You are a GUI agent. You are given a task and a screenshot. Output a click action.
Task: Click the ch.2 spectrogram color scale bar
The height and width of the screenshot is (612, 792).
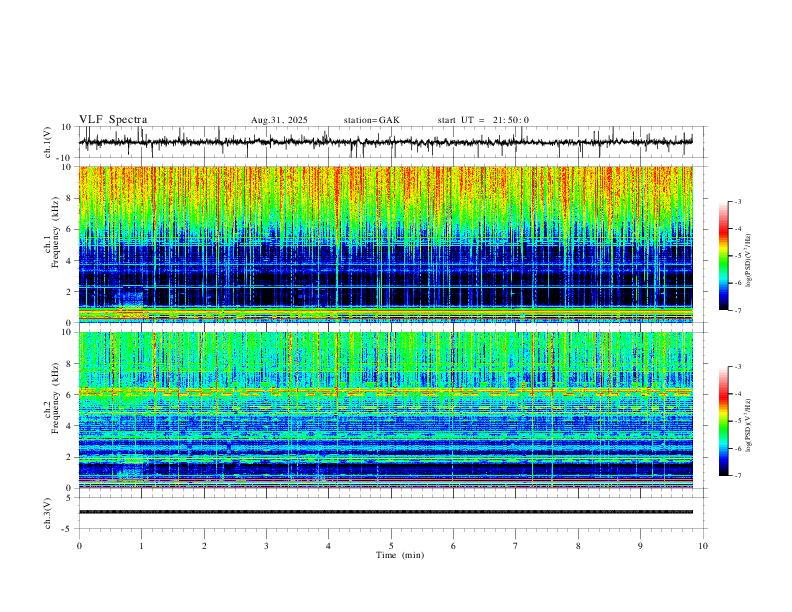coord(723,421)
